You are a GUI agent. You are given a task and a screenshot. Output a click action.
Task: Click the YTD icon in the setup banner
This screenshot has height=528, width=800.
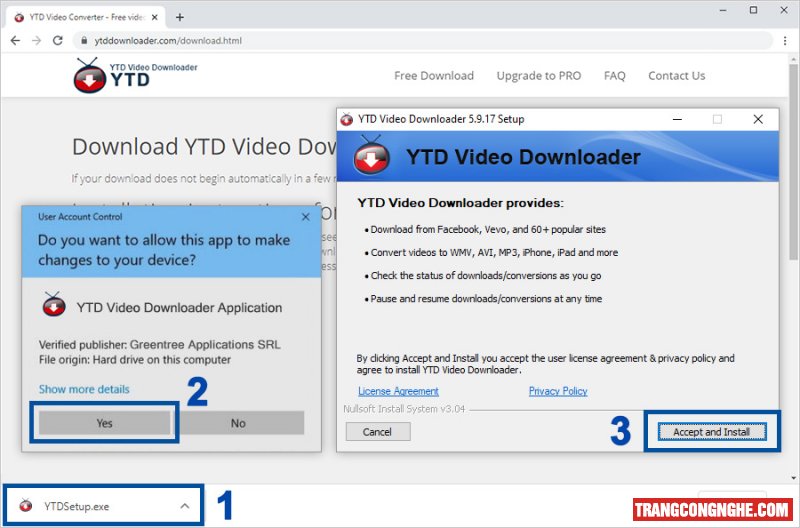click(371, 155)
